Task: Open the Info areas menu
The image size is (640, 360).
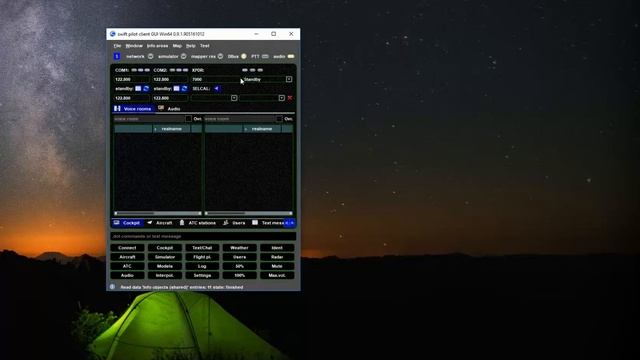Action: point(157,46)
